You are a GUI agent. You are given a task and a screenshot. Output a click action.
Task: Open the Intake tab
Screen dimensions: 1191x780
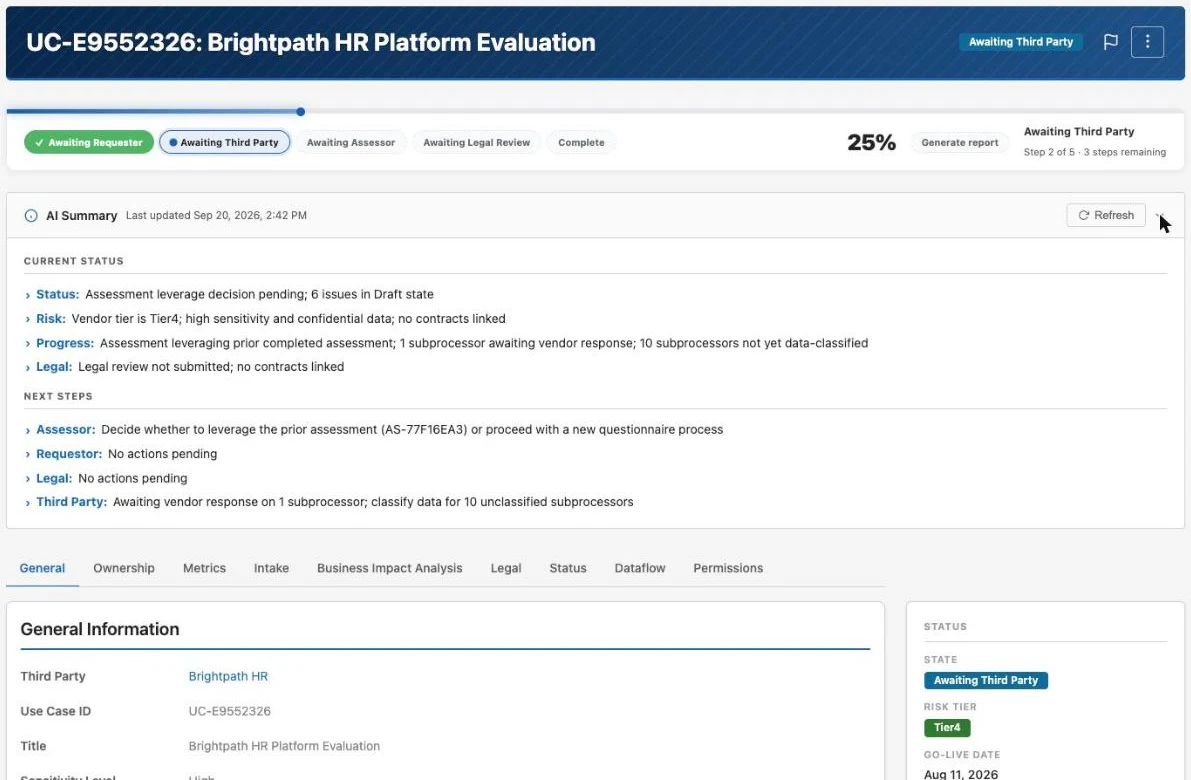[271, 568]
